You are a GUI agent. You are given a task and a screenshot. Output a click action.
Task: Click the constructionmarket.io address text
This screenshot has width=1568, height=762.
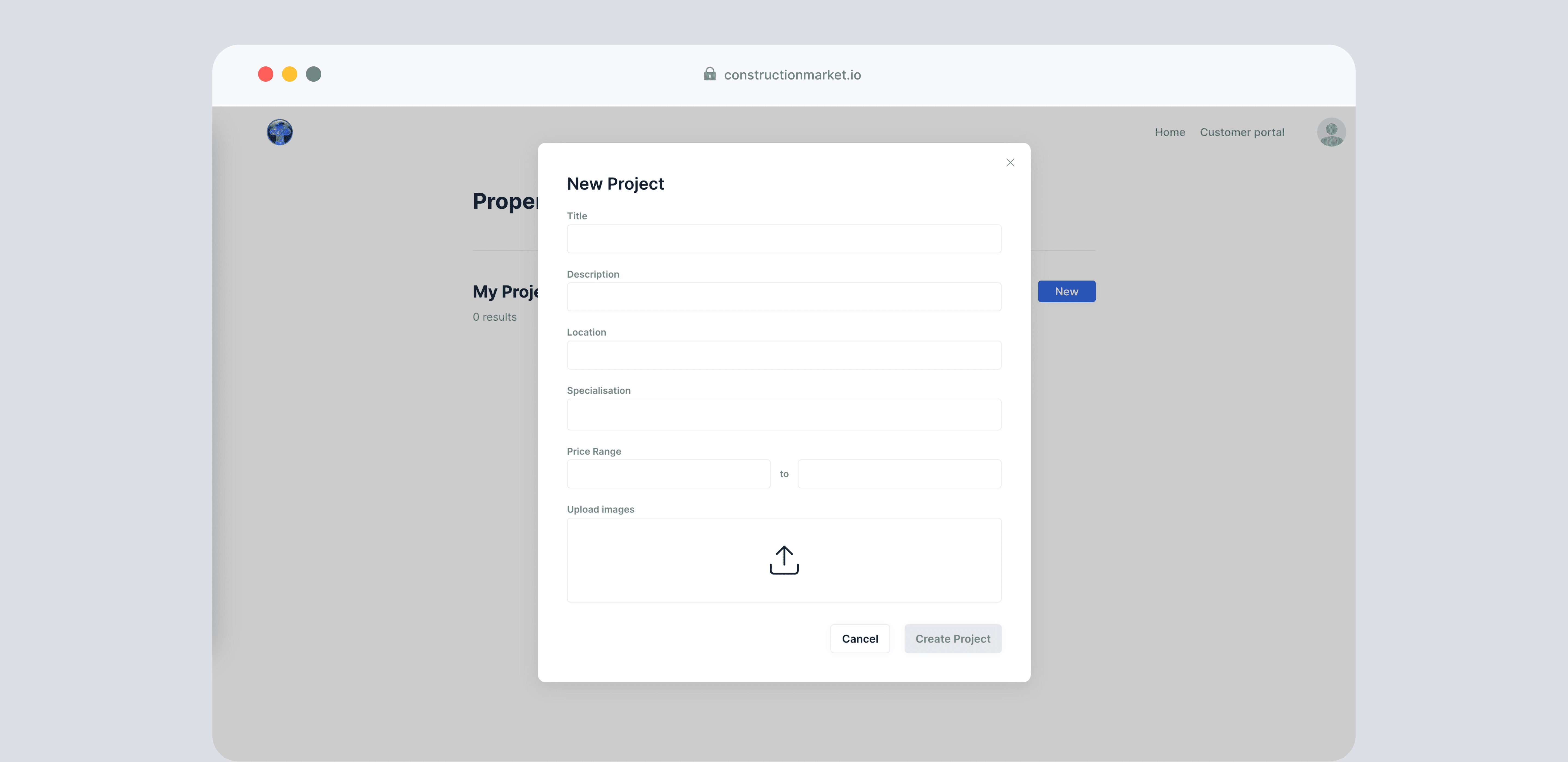(x=792, y=75)
